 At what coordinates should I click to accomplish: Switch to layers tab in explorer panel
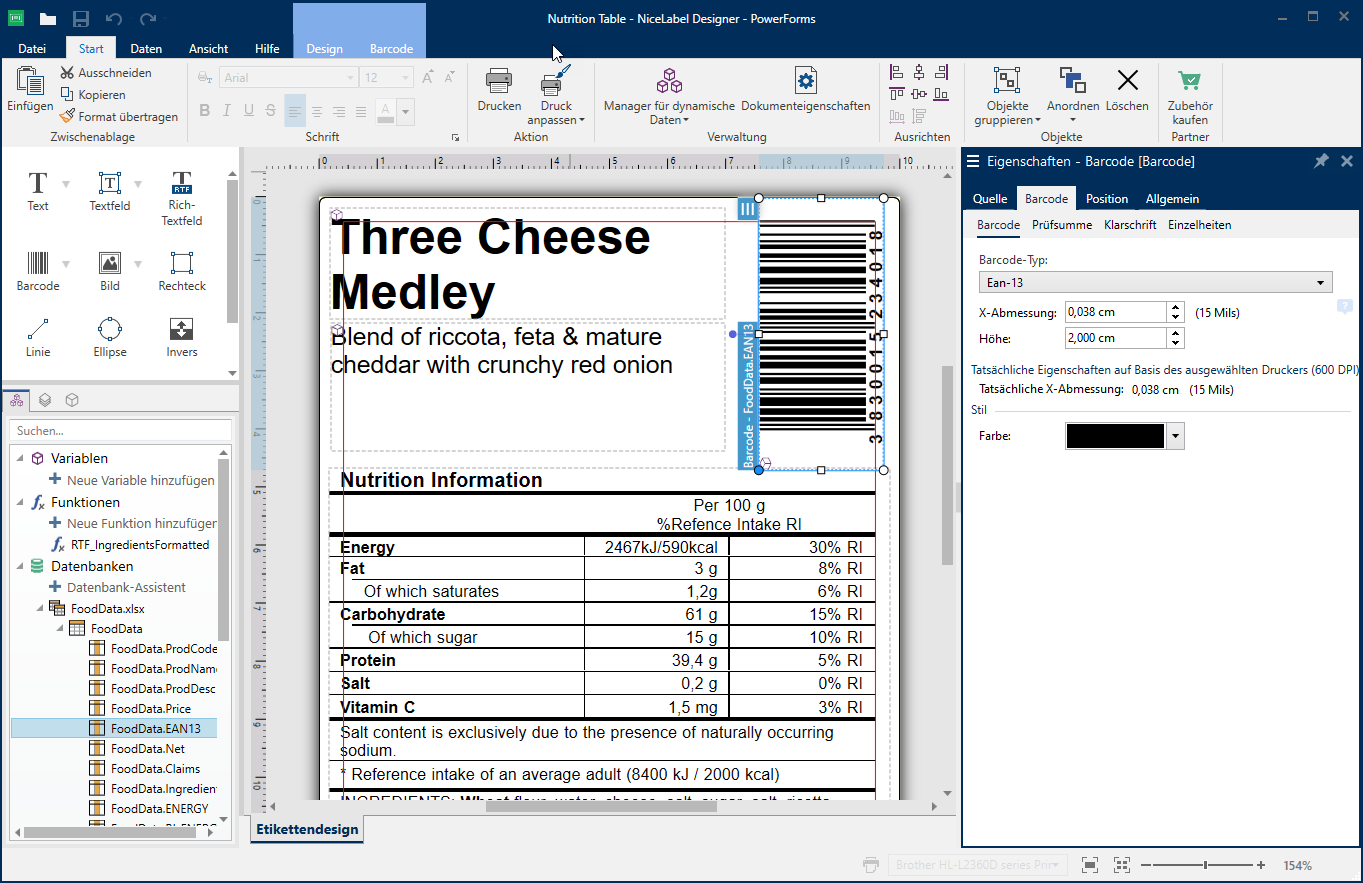(45, 400)
